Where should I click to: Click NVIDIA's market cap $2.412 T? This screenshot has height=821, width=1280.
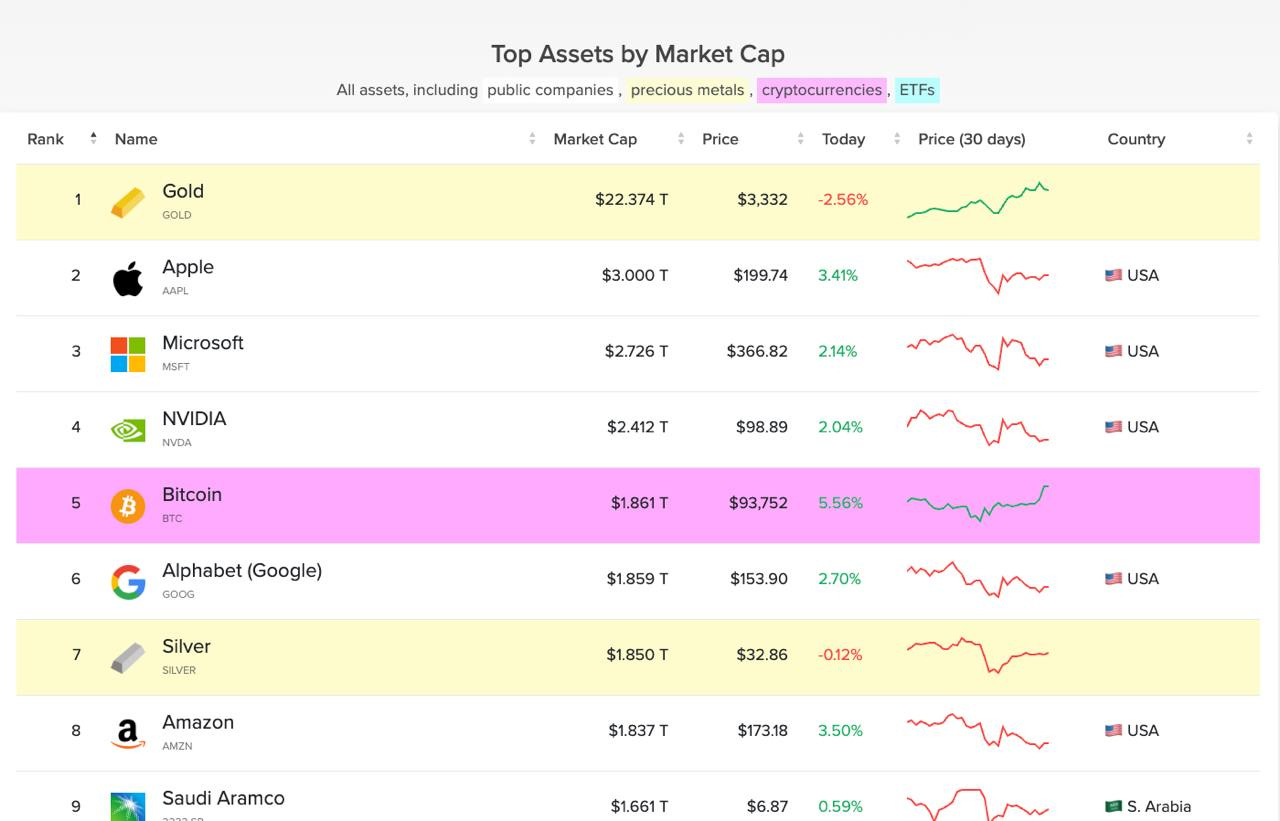637,427
